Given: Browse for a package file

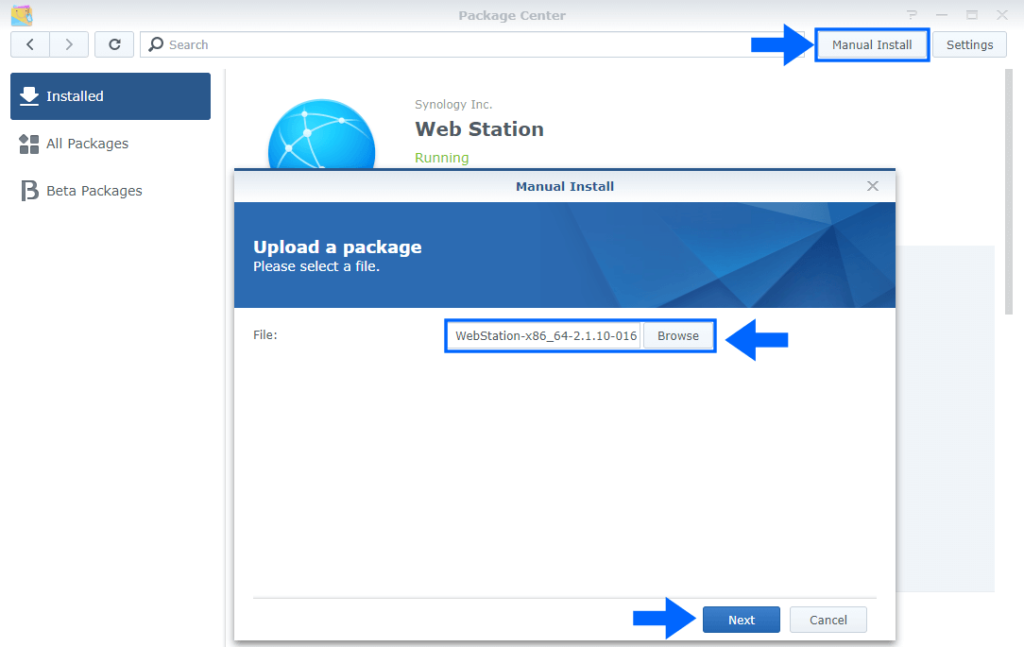Looking at the screenshot, I should click(x=678, y=335).
